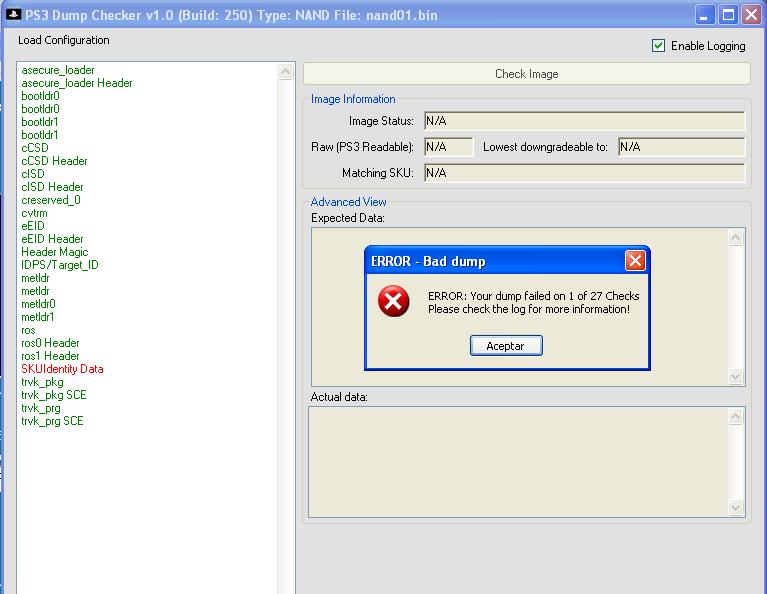Select the ros1 Header entry
The width and height of the screenshot is (767, 594).
pyautogui.click(x=50, y=356)
